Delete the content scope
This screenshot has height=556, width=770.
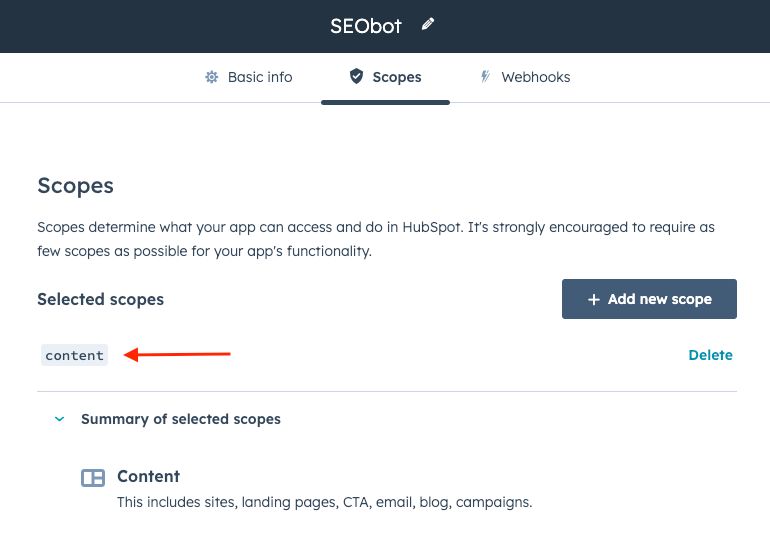(x=710, y=355)
